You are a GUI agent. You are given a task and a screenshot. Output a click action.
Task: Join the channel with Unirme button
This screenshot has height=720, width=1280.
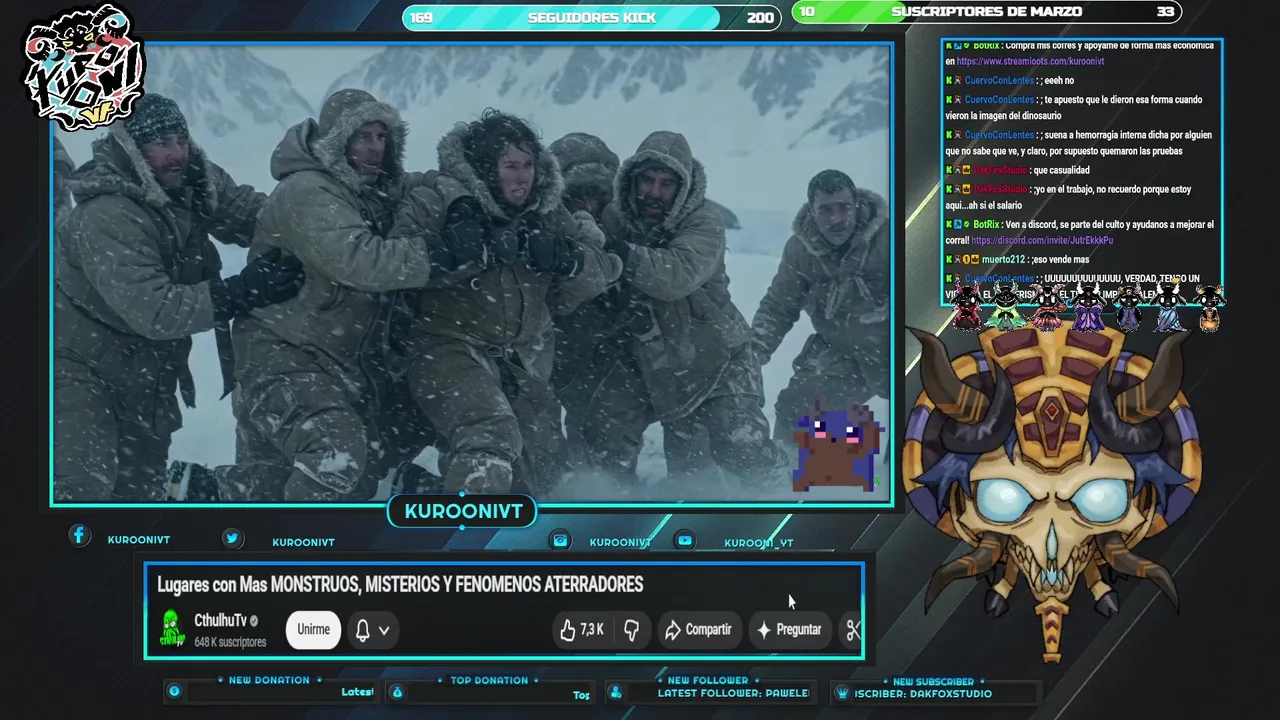tap(313, 629)
